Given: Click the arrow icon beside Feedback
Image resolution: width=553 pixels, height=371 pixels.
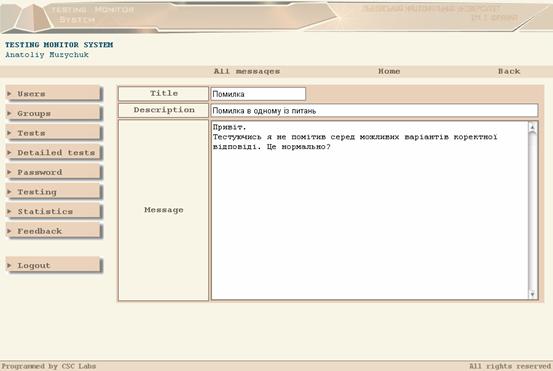Looking at the screenshot, I should [10, 231].
